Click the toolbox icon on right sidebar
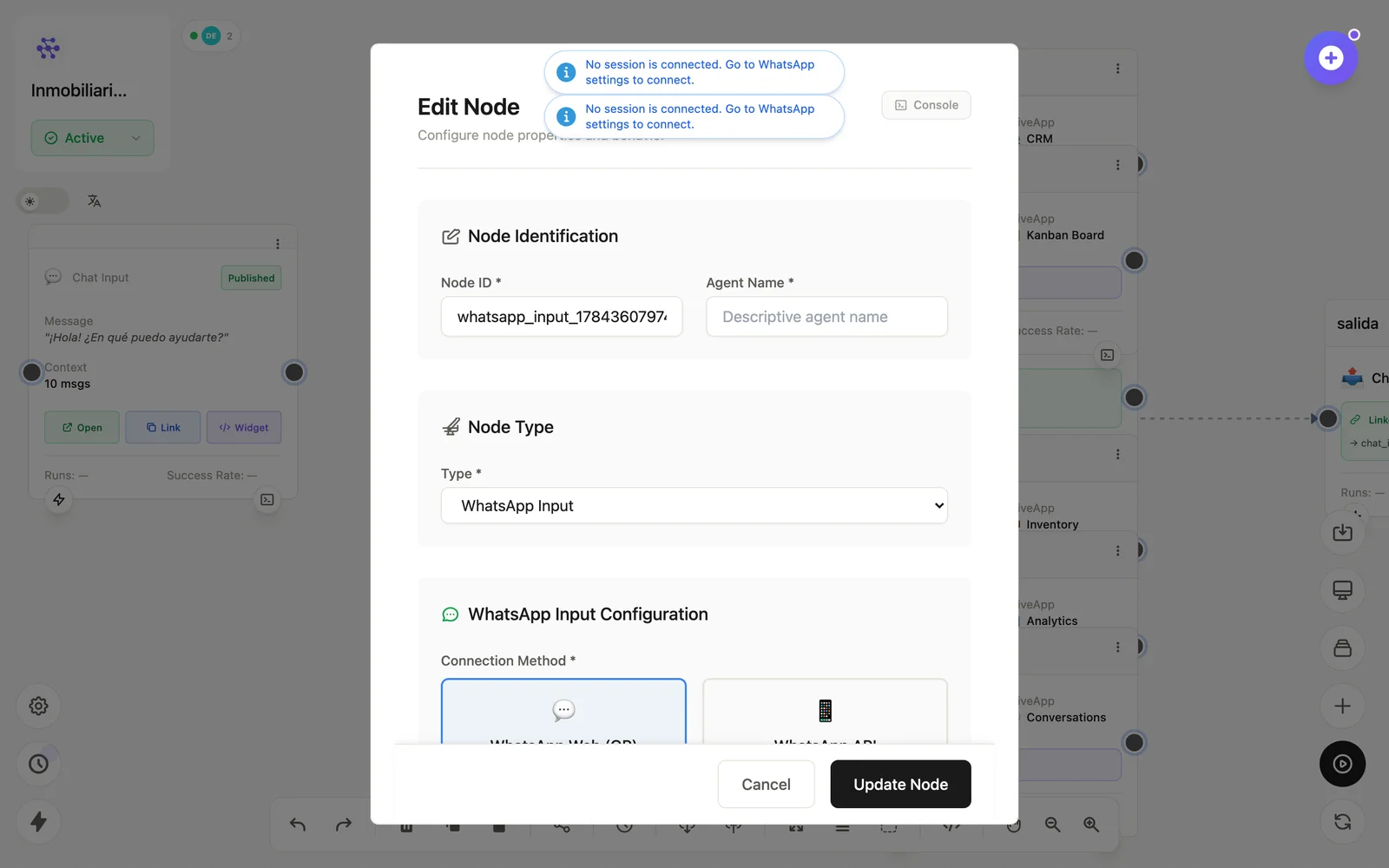 1343,648
